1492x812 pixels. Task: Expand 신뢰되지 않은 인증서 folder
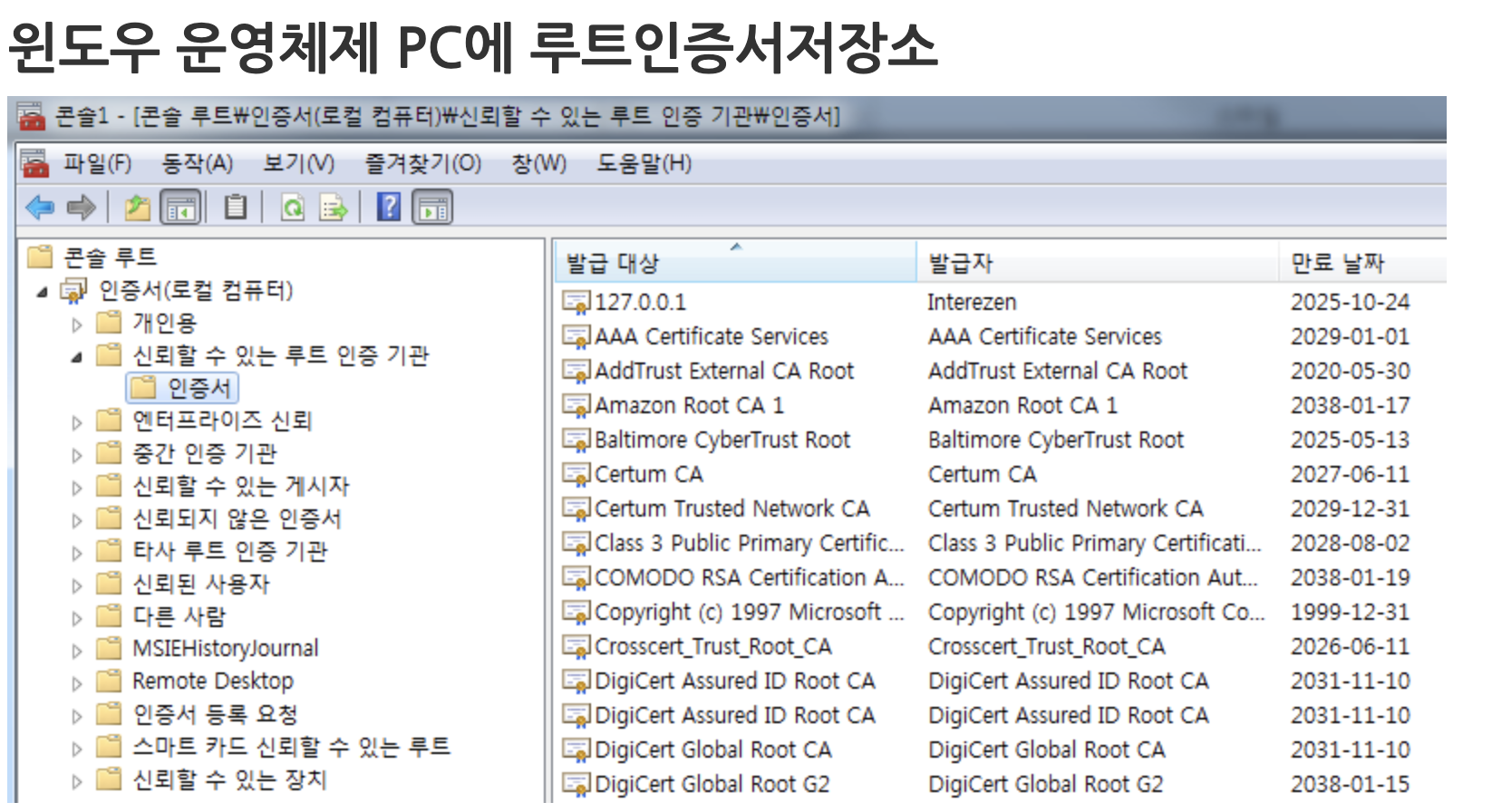tap(77, 519)
